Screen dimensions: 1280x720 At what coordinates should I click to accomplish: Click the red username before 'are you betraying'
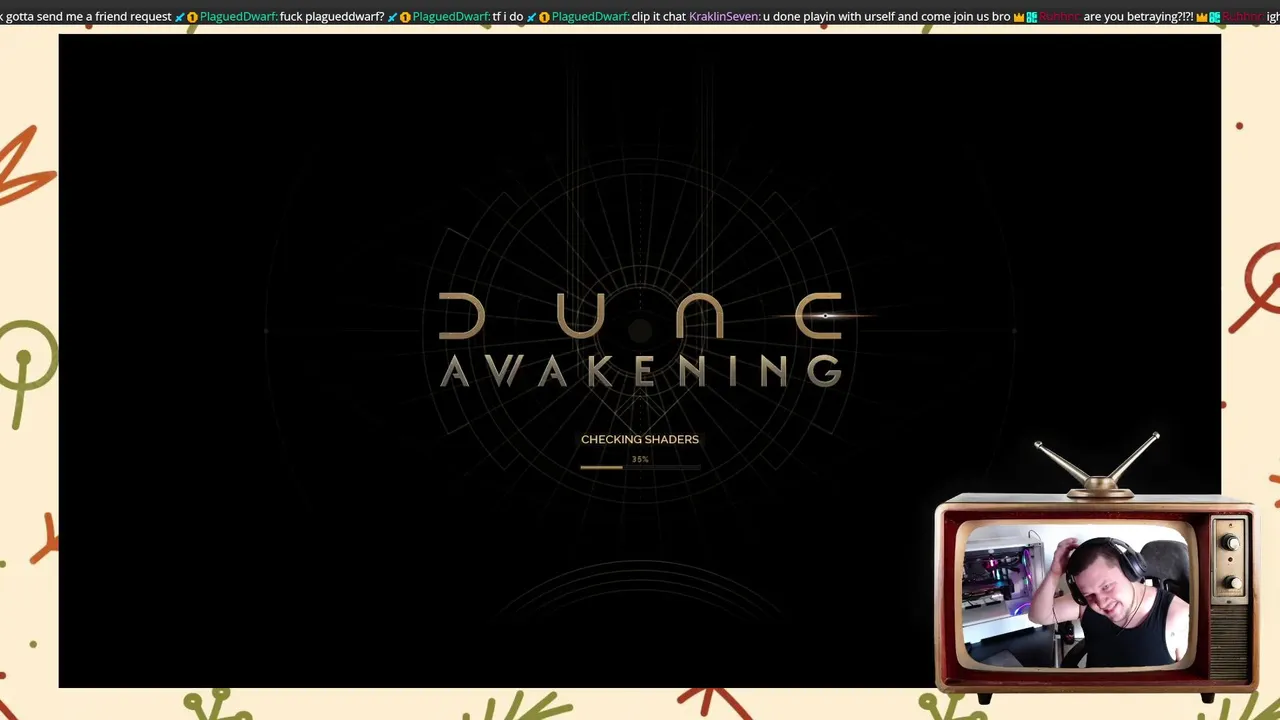[1060, 17]
